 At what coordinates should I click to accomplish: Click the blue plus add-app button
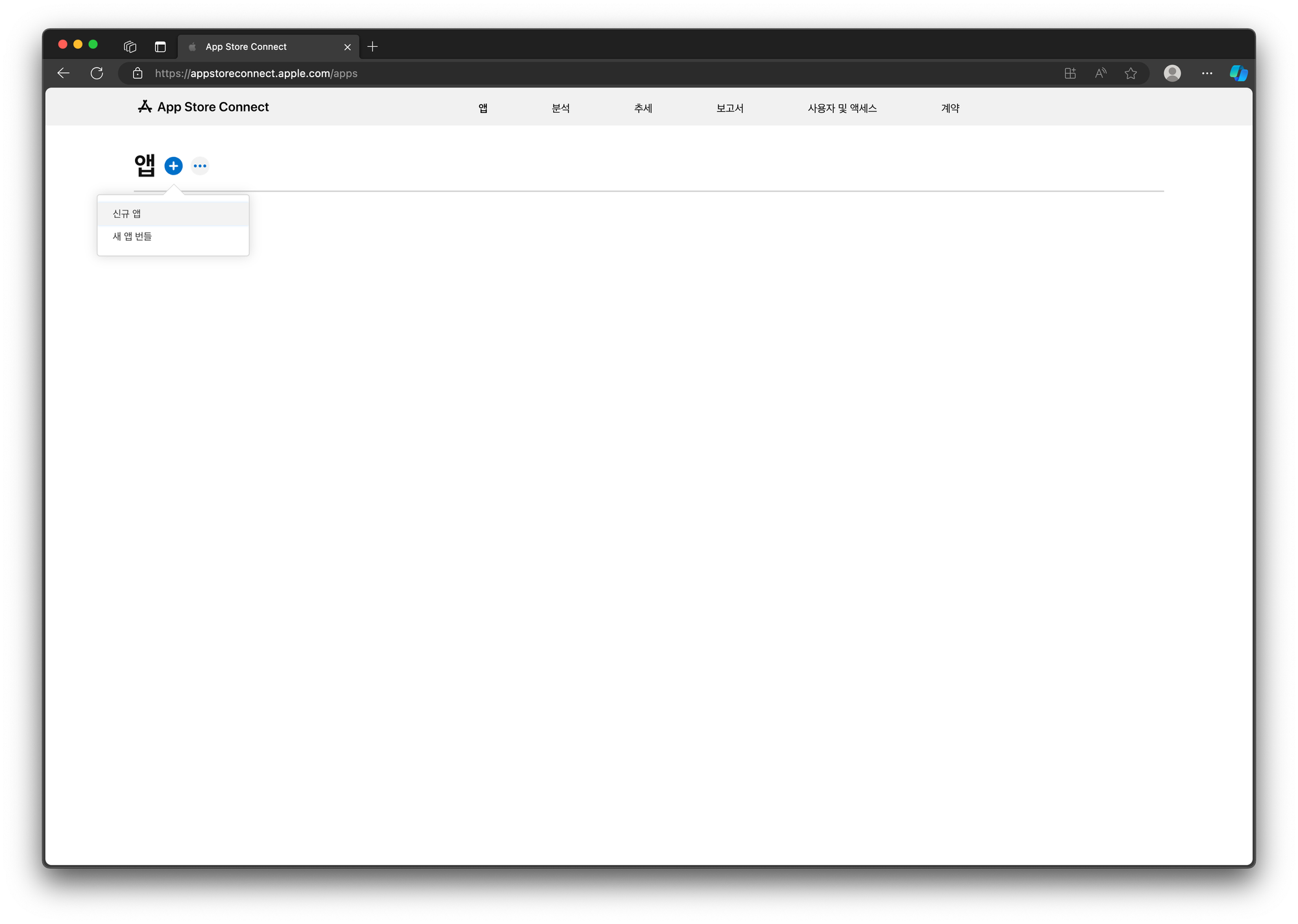(x=173, y=166)
